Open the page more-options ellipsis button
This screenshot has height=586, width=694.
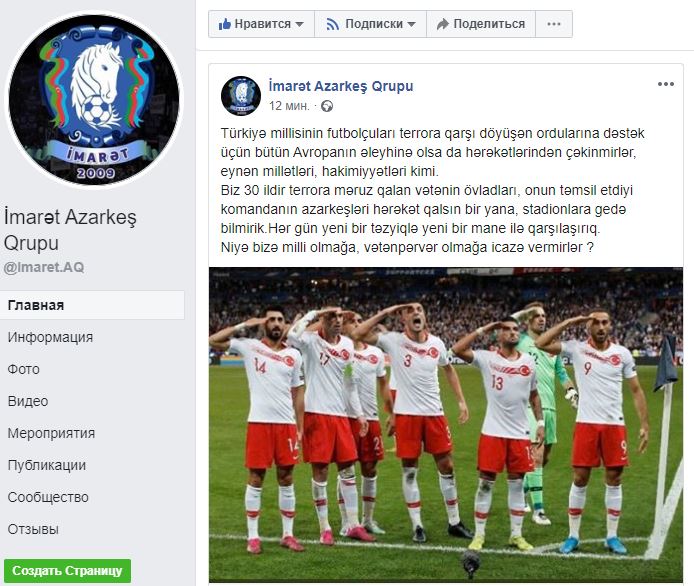click(x=554, y=24)
